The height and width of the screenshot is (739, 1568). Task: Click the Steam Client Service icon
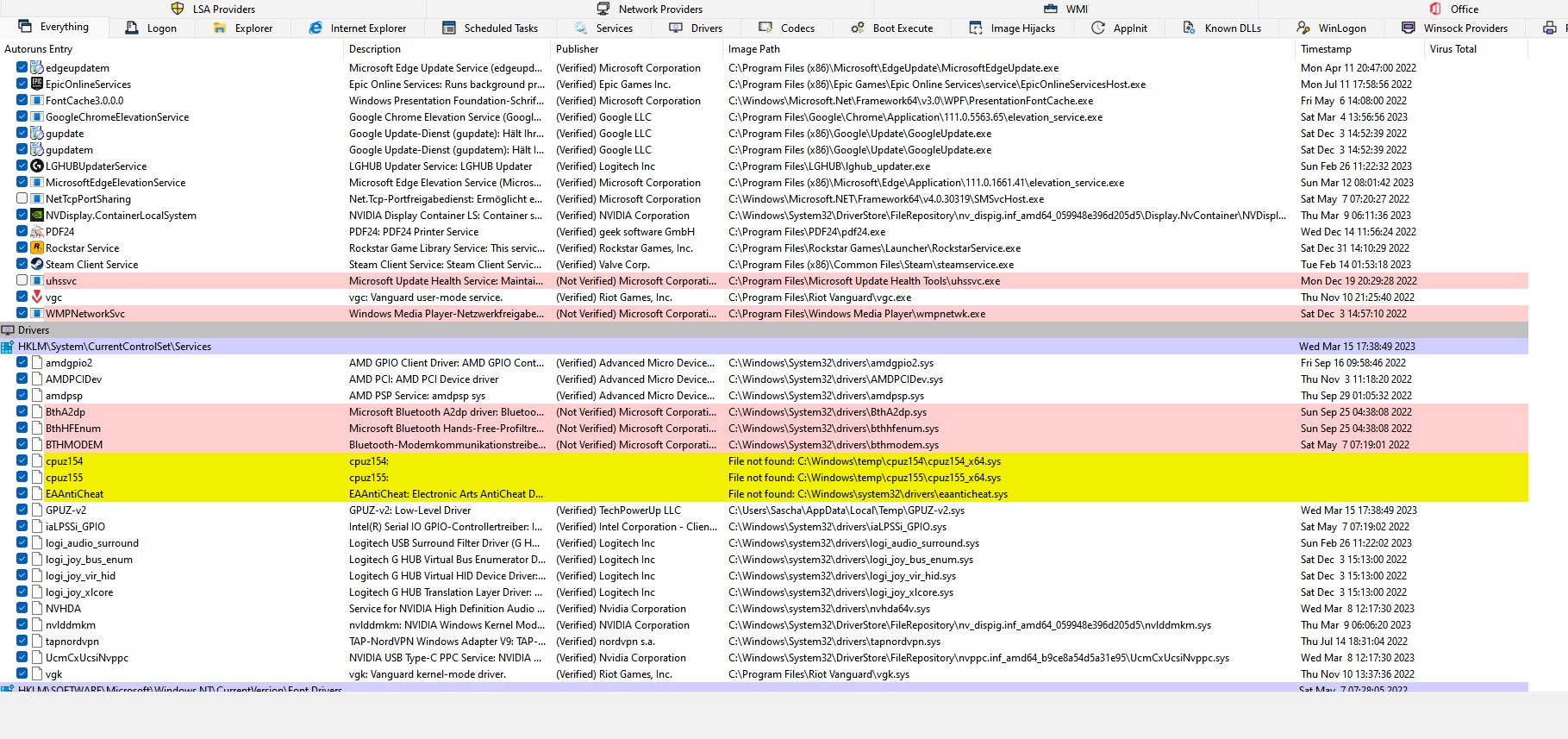tap(37, 264)
